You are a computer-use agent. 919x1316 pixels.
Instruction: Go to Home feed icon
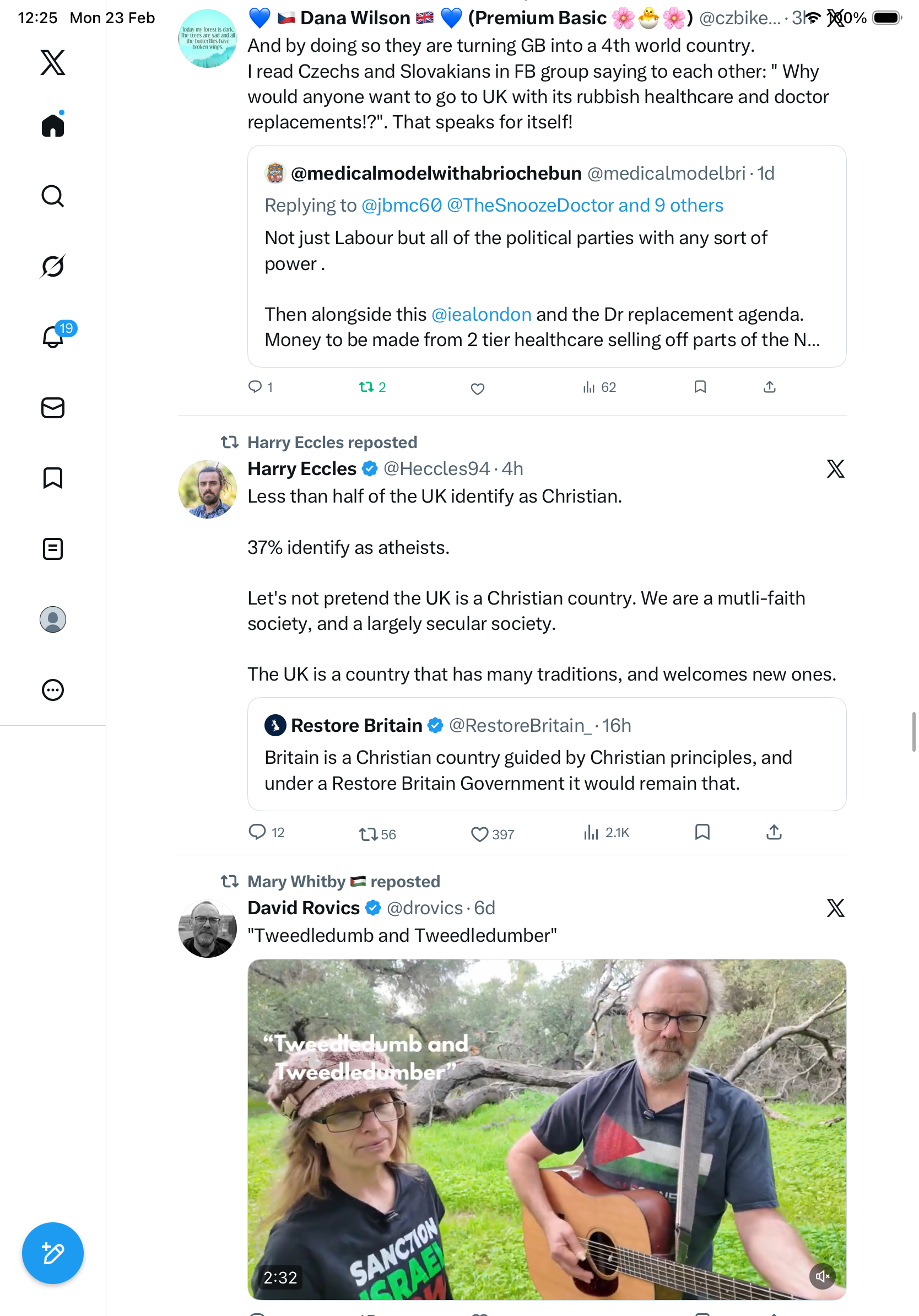[53, 125]
